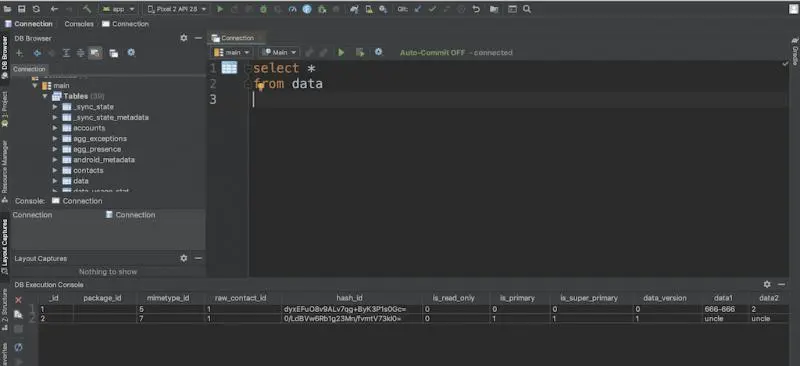This screenshot has width=800, height=366.
Task: Sort by the mimetype_id column header
Action: 168,298
